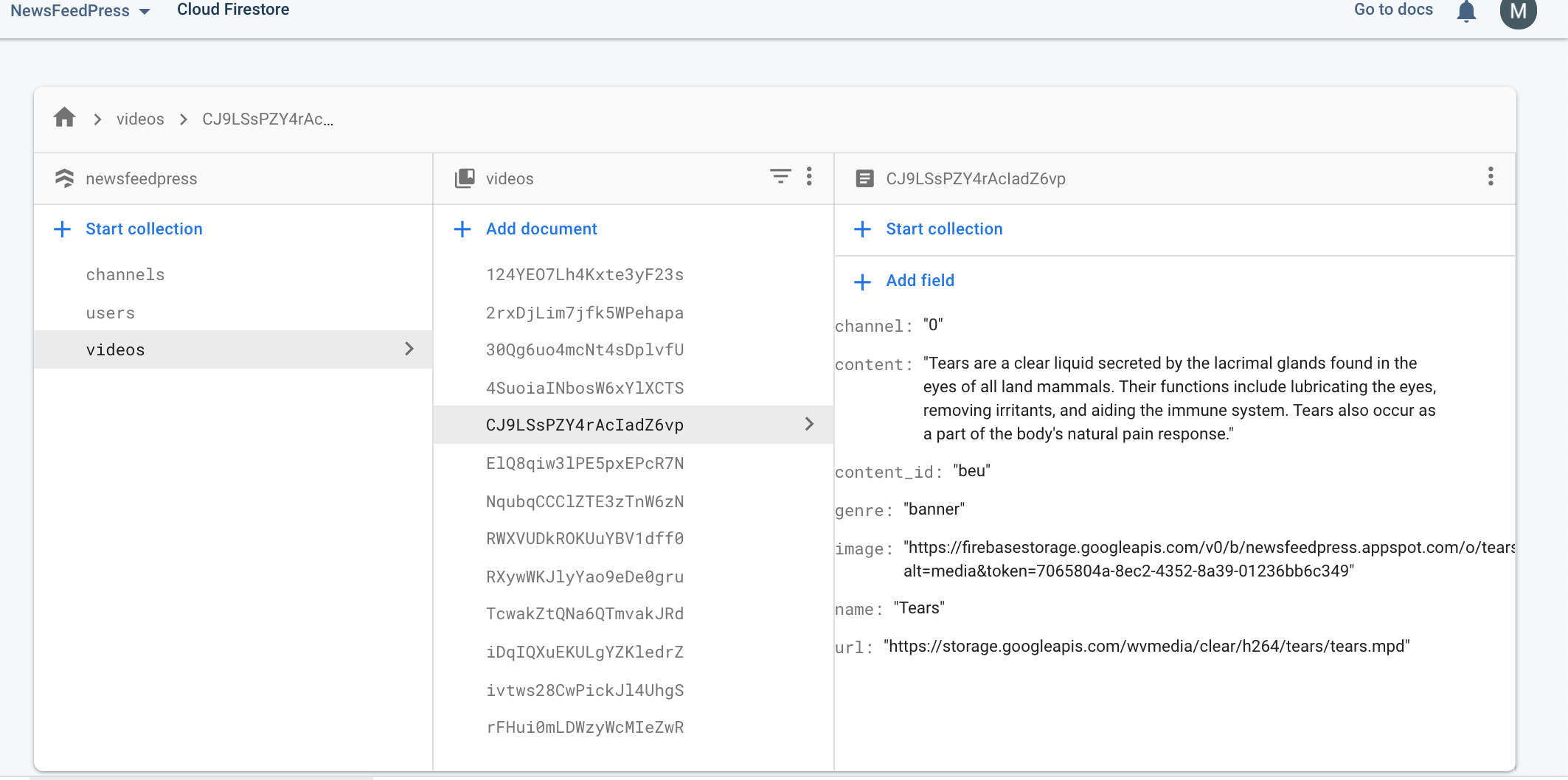Add field to the document
1568x780 pixels.
pyautogui.click(x=920, y=280)
